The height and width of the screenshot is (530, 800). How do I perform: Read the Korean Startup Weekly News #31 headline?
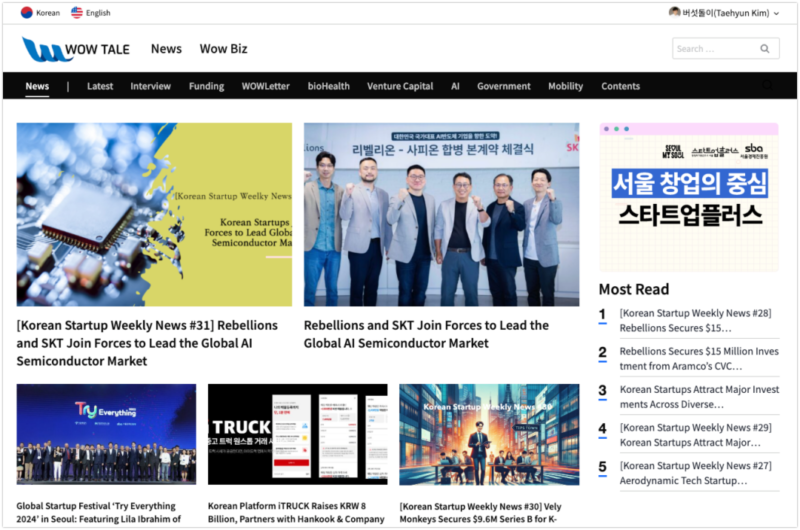coord(147,343)
